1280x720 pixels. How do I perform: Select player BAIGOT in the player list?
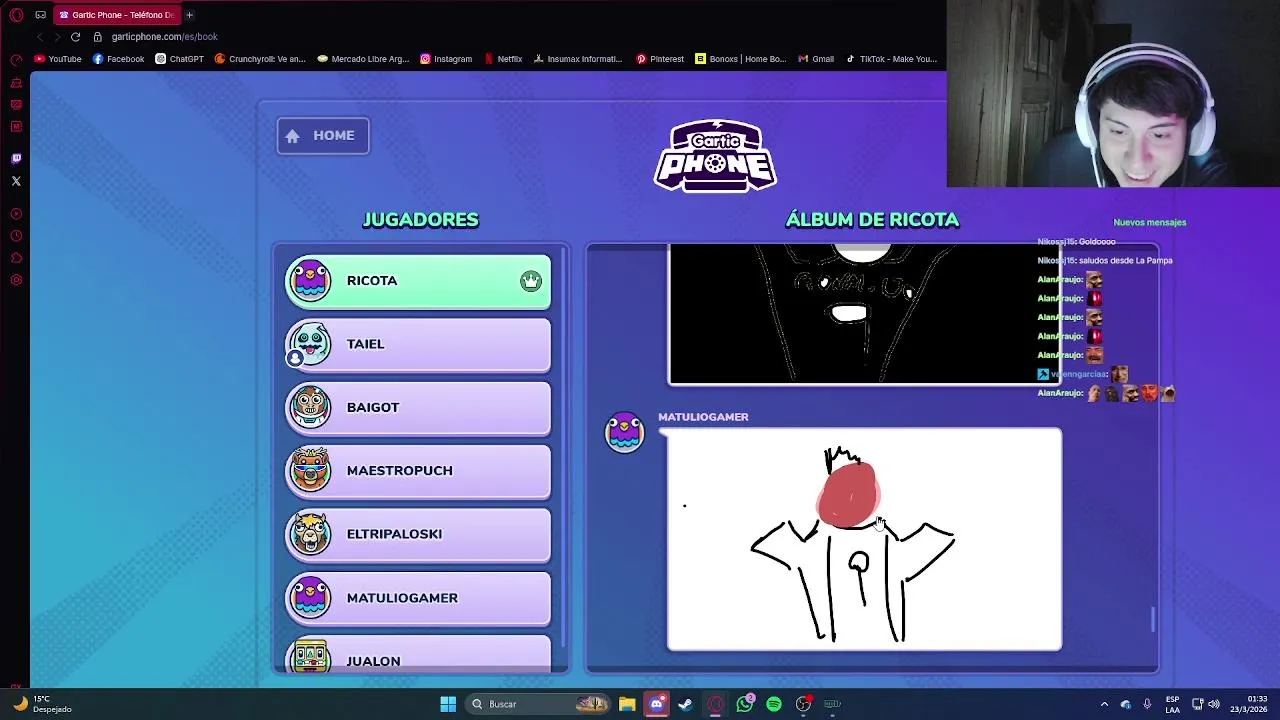tap(418, 407)
